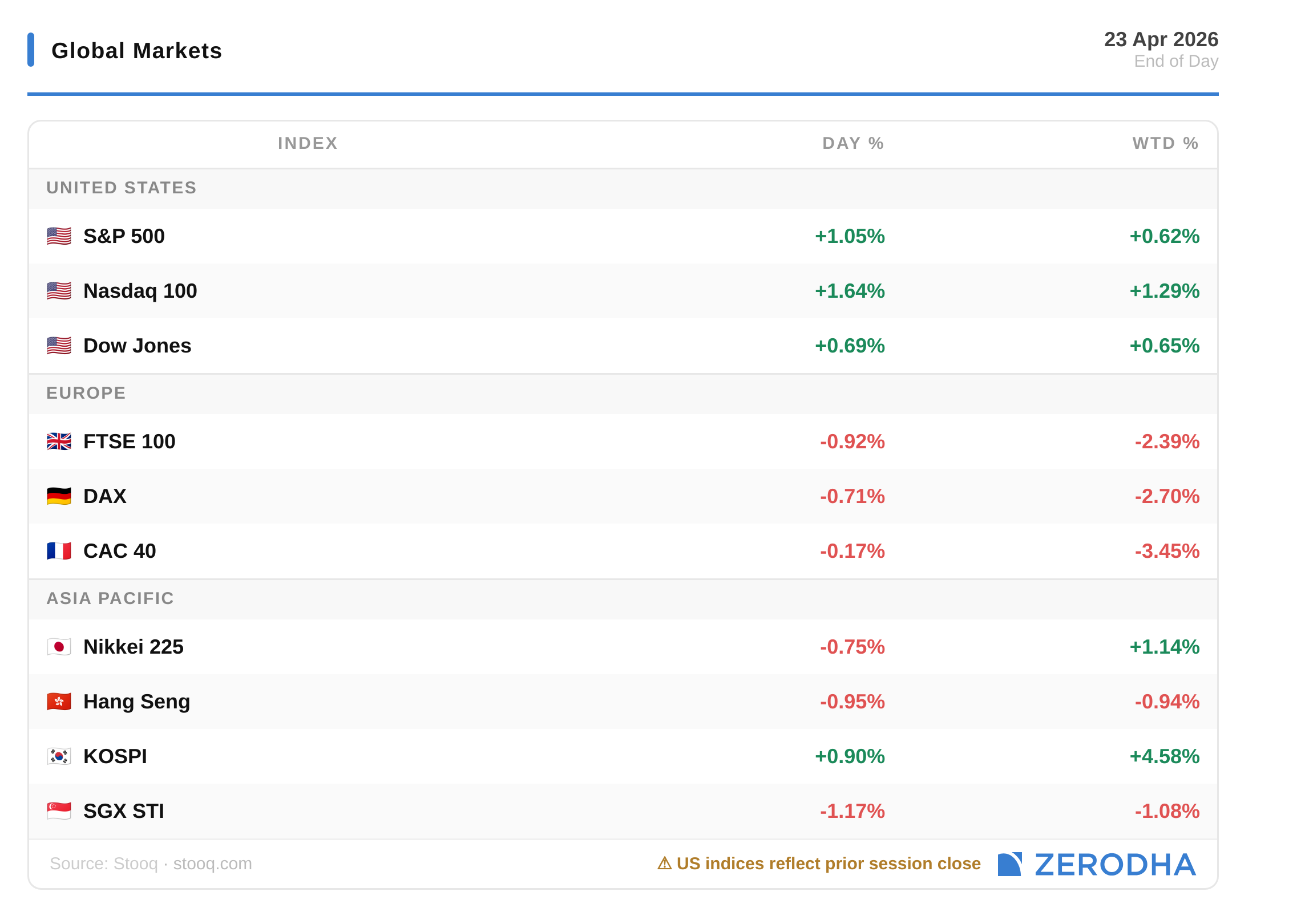Click the Asia Pacific section header

(x=110, y=598)
